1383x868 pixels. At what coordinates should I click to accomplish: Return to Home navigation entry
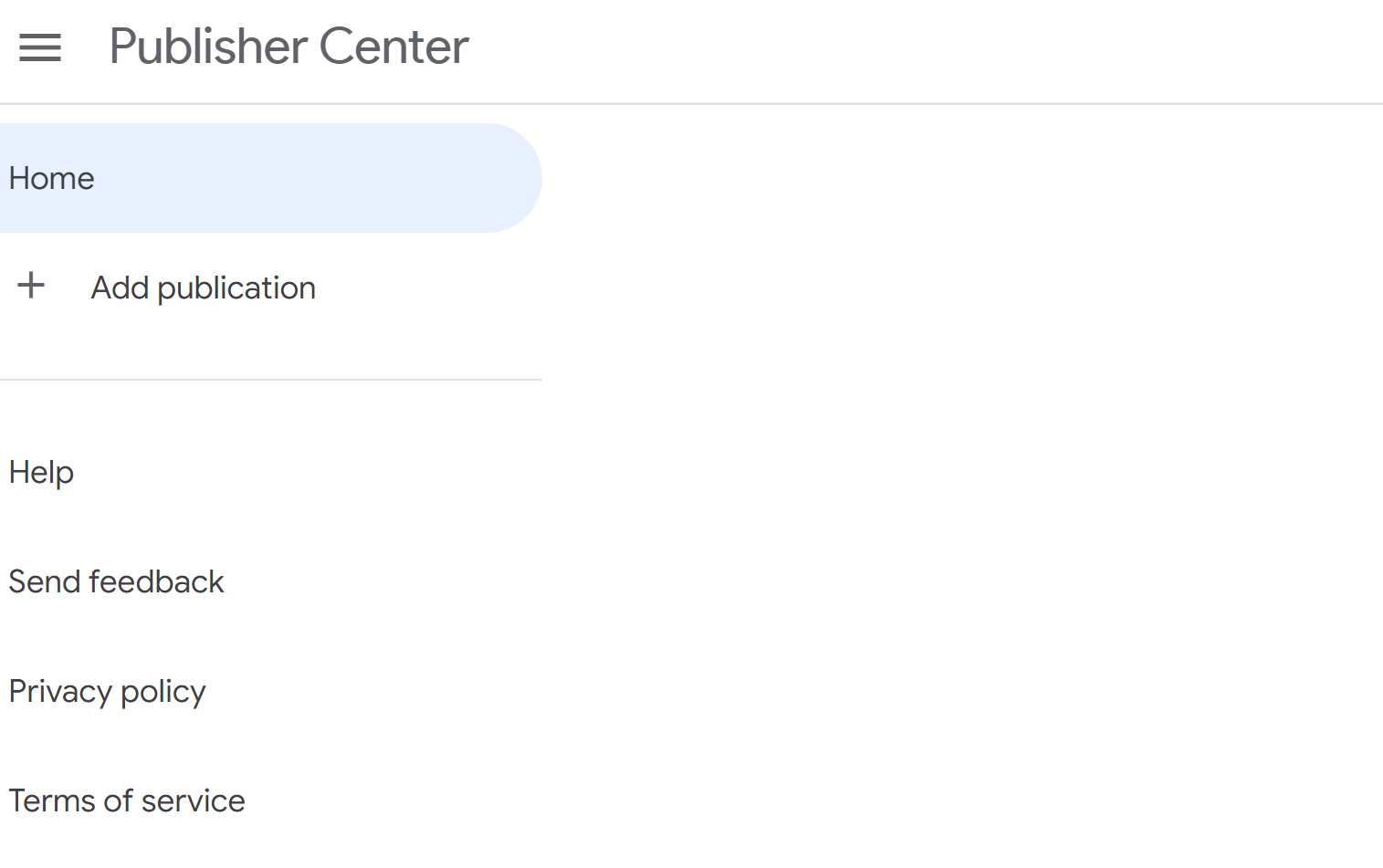52,178
